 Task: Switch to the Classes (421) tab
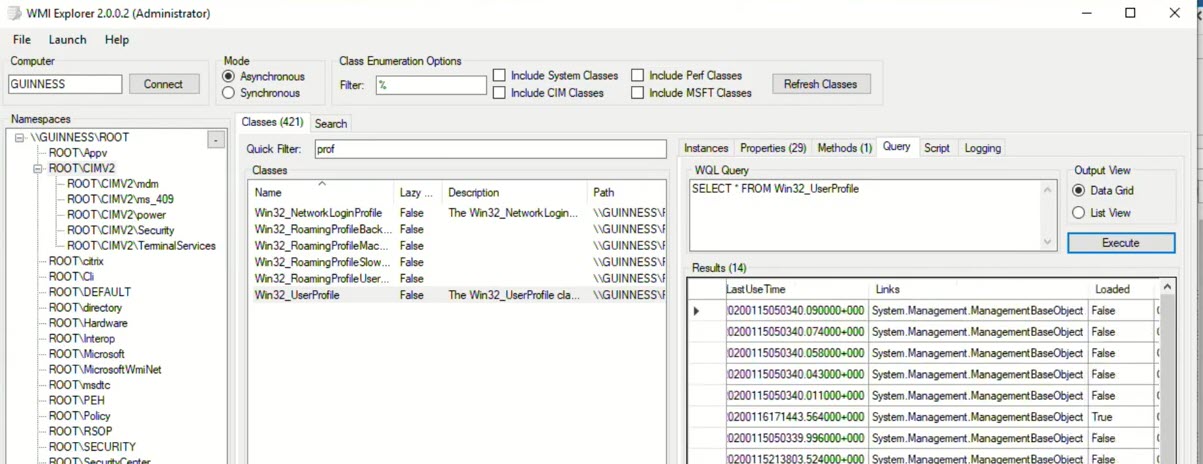coord(272,122)
